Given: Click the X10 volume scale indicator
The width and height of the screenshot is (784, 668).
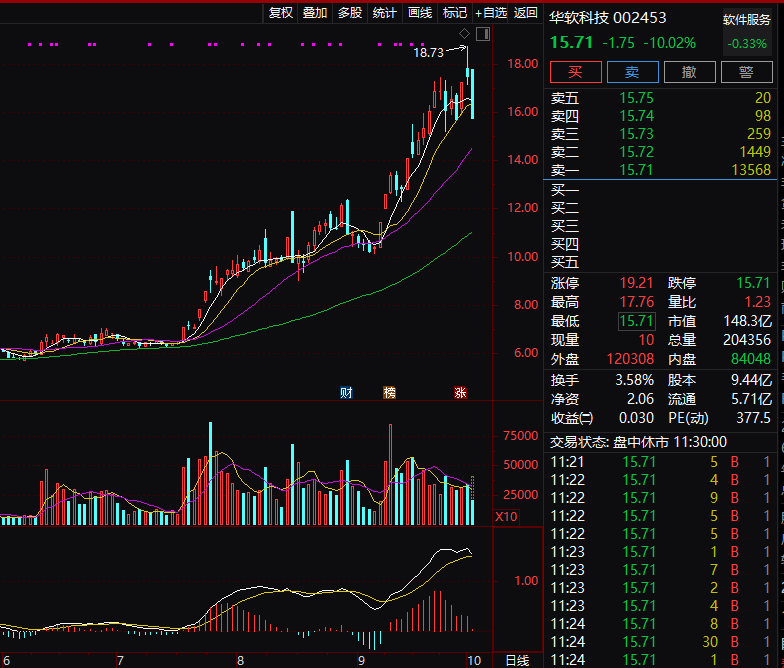Looking at the screenshot, I should 507,517.
